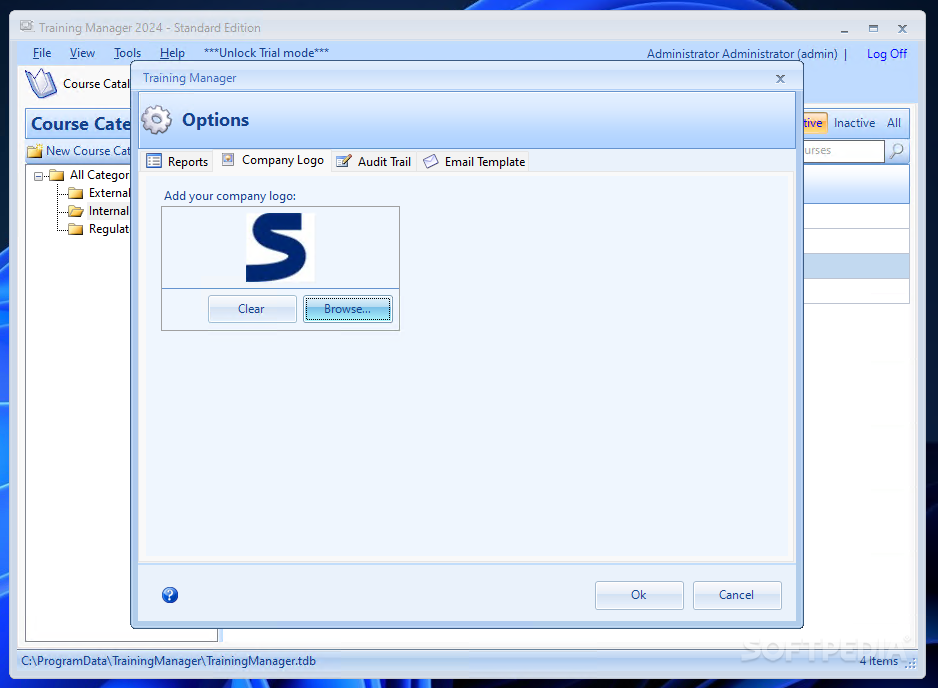Click the database path in status bar
938x688 pixels.
[x=169, y=660]
